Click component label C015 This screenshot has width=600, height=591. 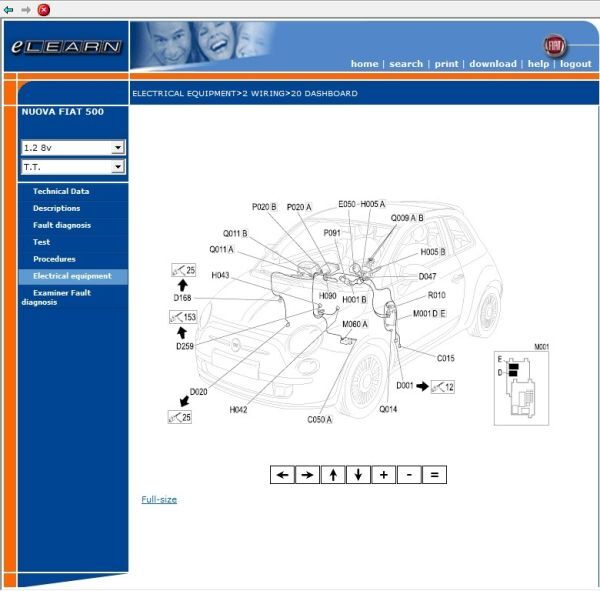446,358
